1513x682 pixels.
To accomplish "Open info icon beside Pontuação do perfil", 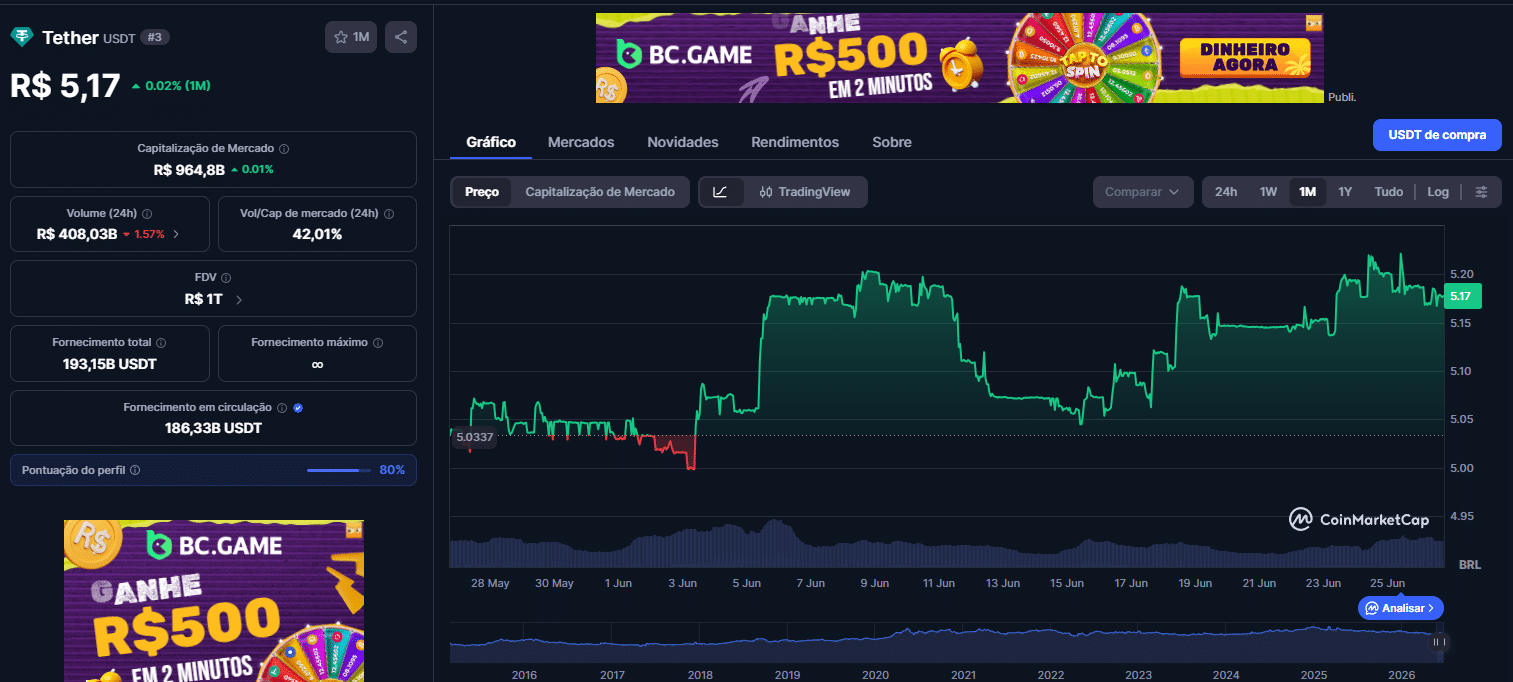I will pos(135,470).
